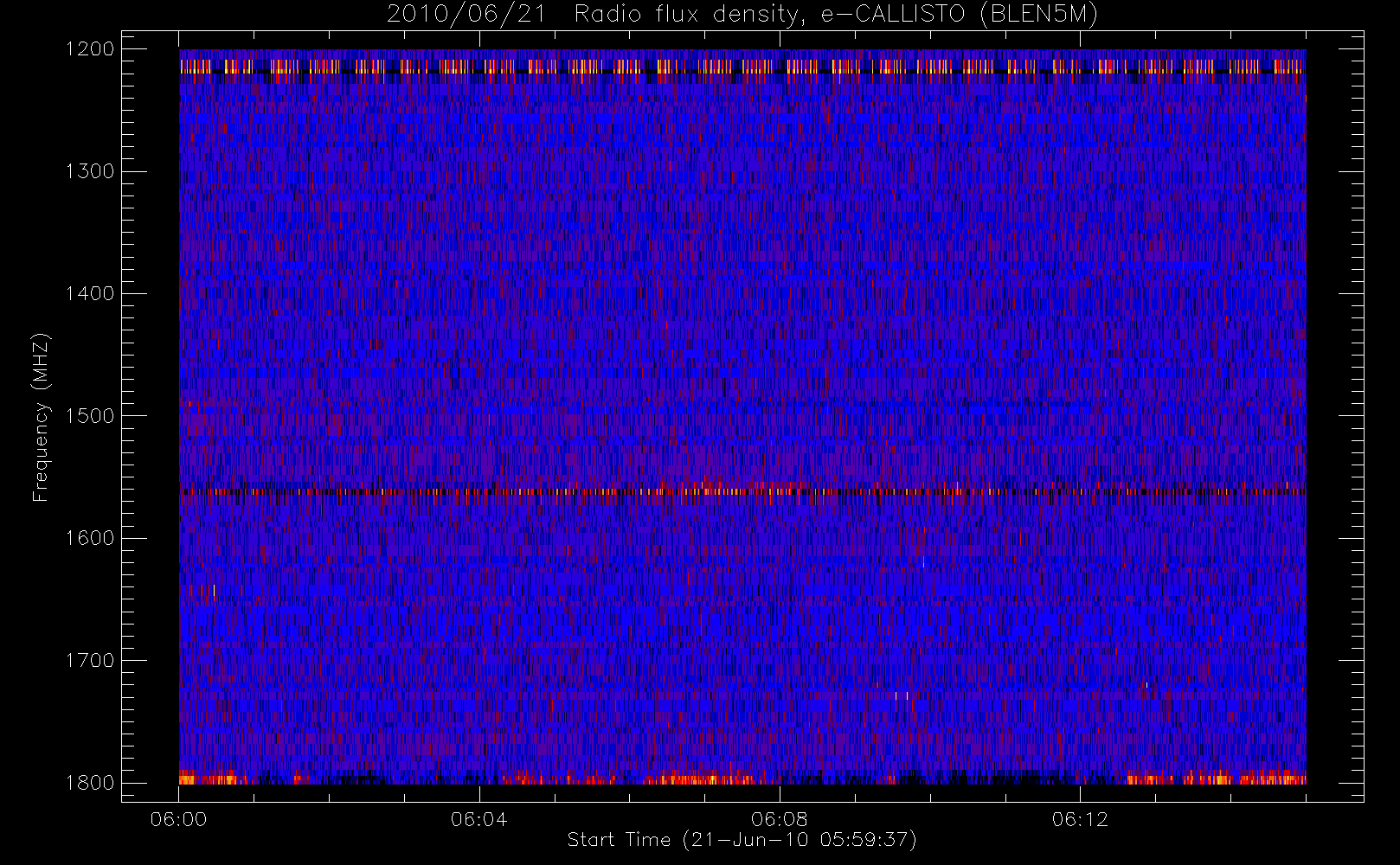1400x865 pixels.
Task: Click the 'Start Time (21-Jun-10 05:59:37)' label
Action: pos(742,840)
